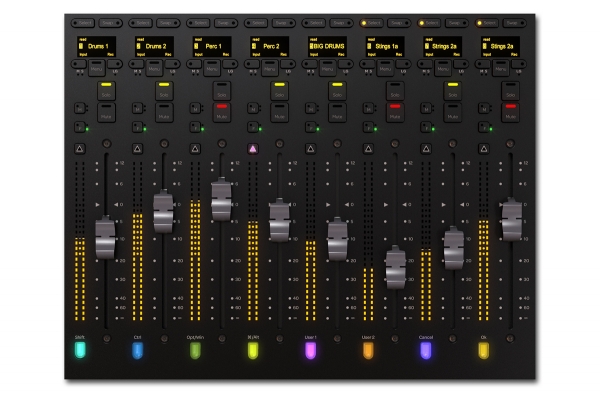600x397 pixels.
Task: Click the green Opt/Win key
Action: (x=195, y=350)
